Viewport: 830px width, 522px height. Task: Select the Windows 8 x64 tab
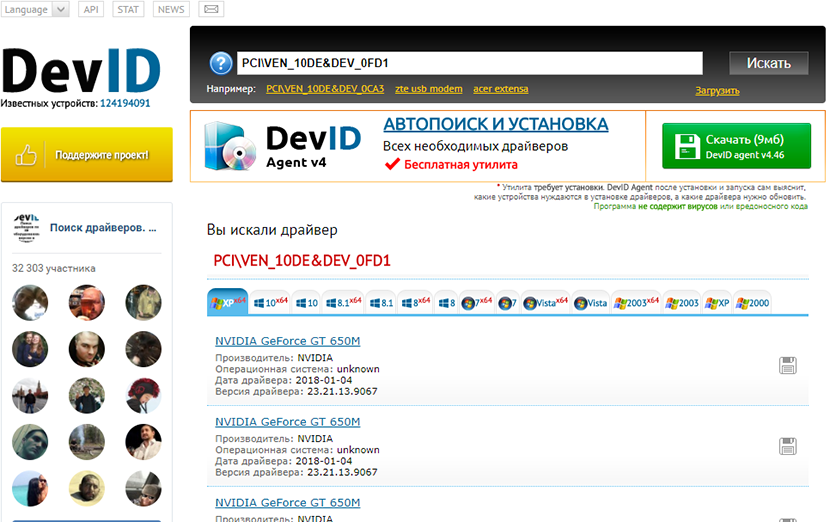[x=416, y=303]
